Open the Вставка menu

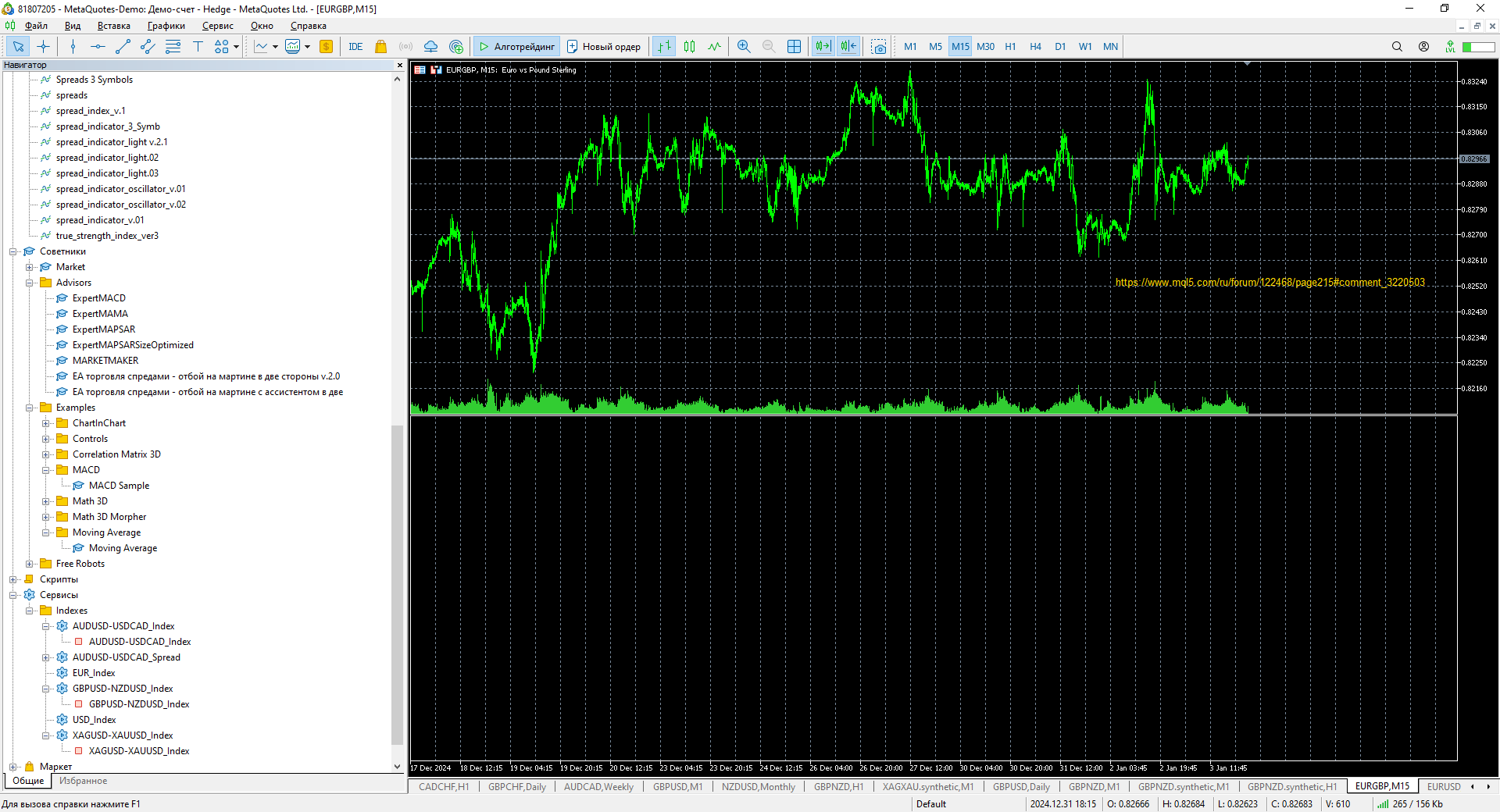[113, 26]
